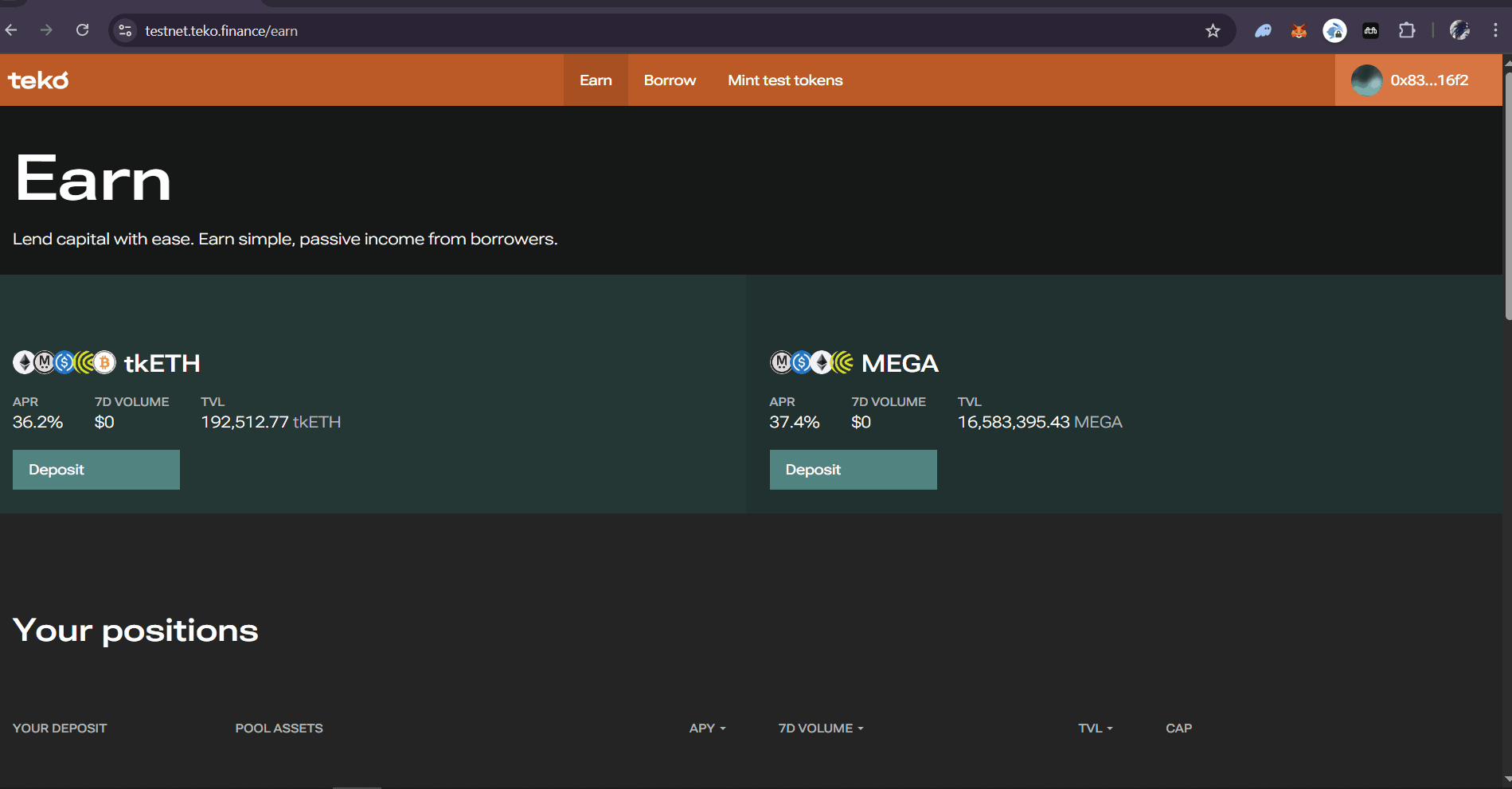Click the MEGA APR value 37.4%
1512x789 pixels.
pyautogui.click(x=794, y=422)
